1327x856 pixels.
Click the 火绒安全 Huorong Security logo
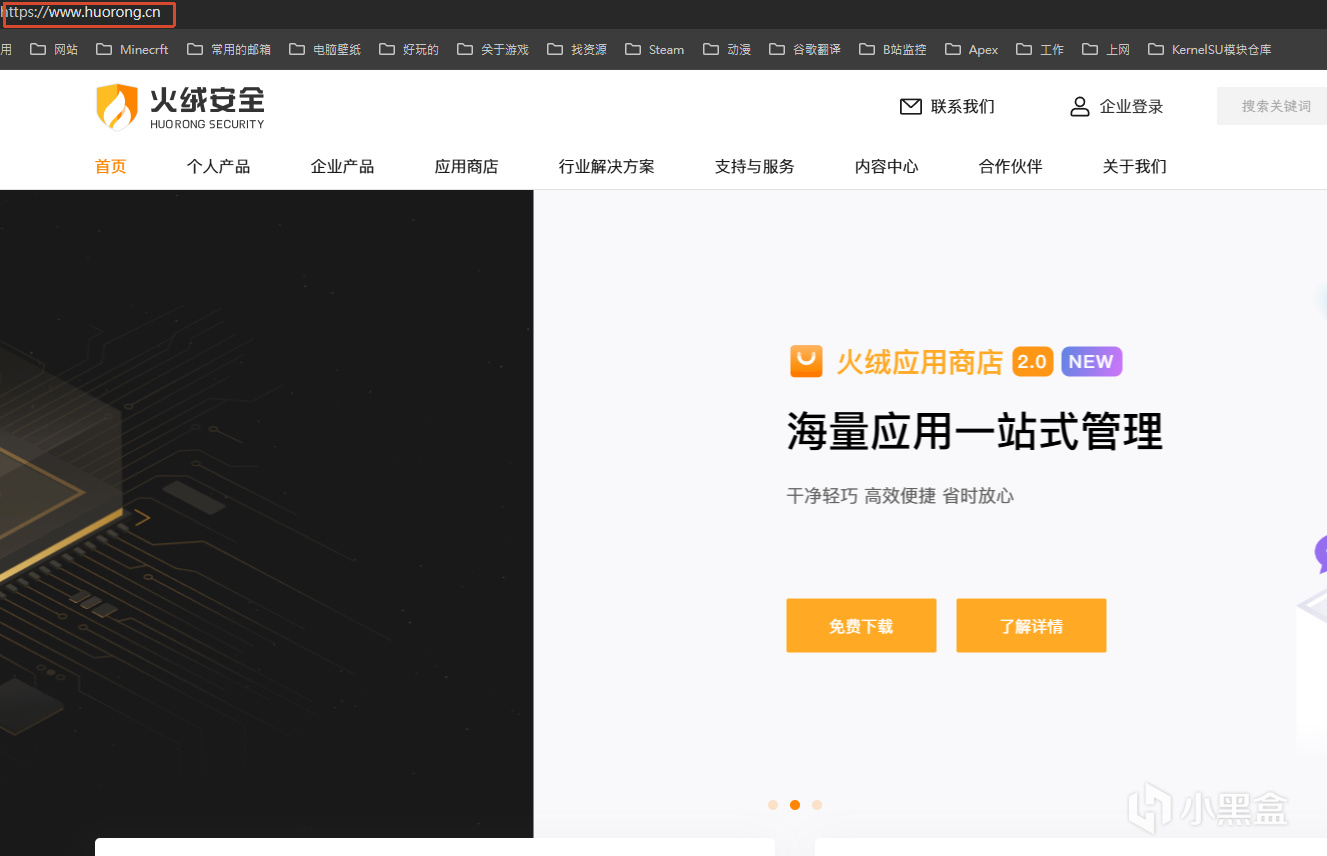(x=180, y=107)
